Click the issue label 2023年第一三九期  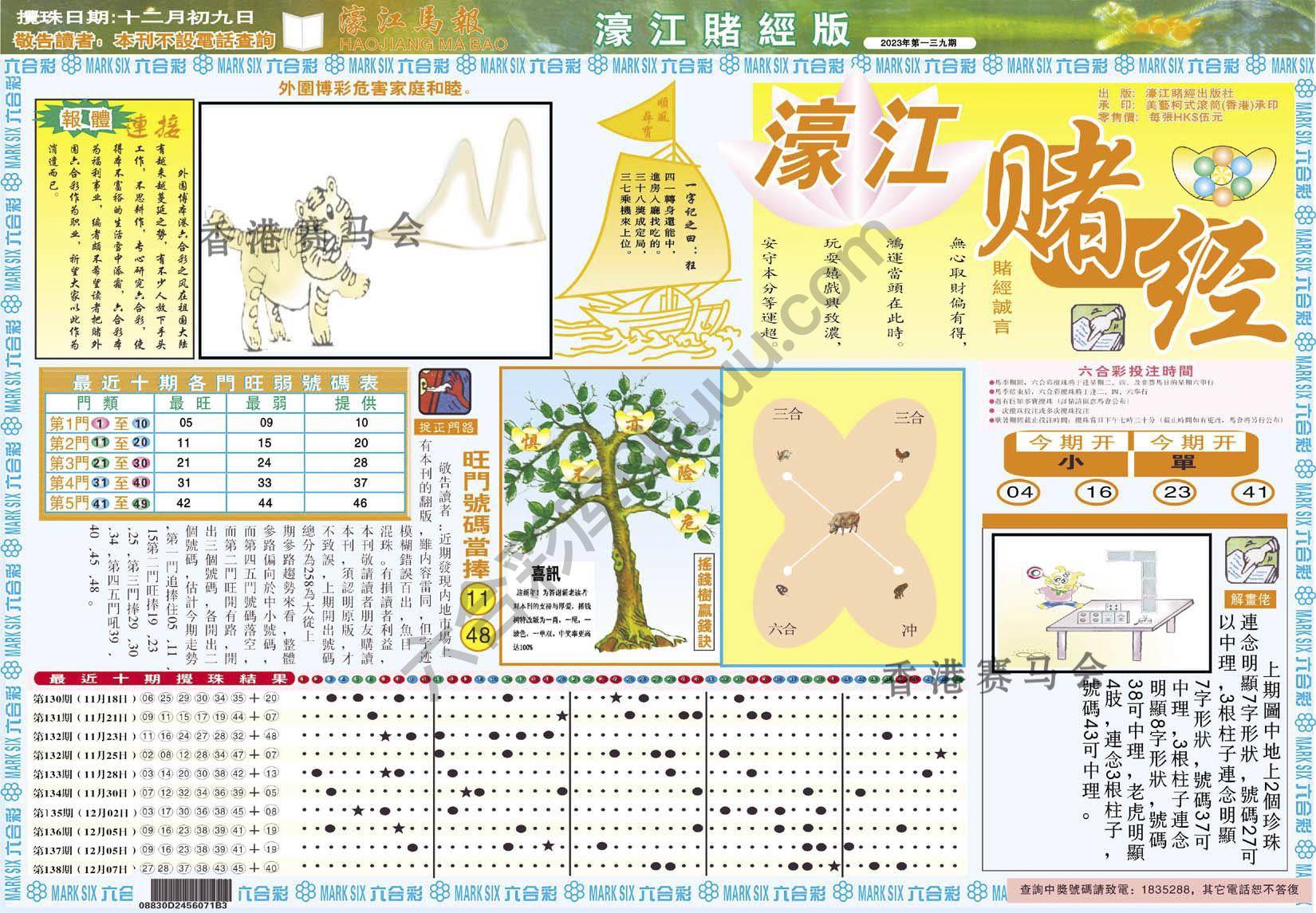(920, 42)
